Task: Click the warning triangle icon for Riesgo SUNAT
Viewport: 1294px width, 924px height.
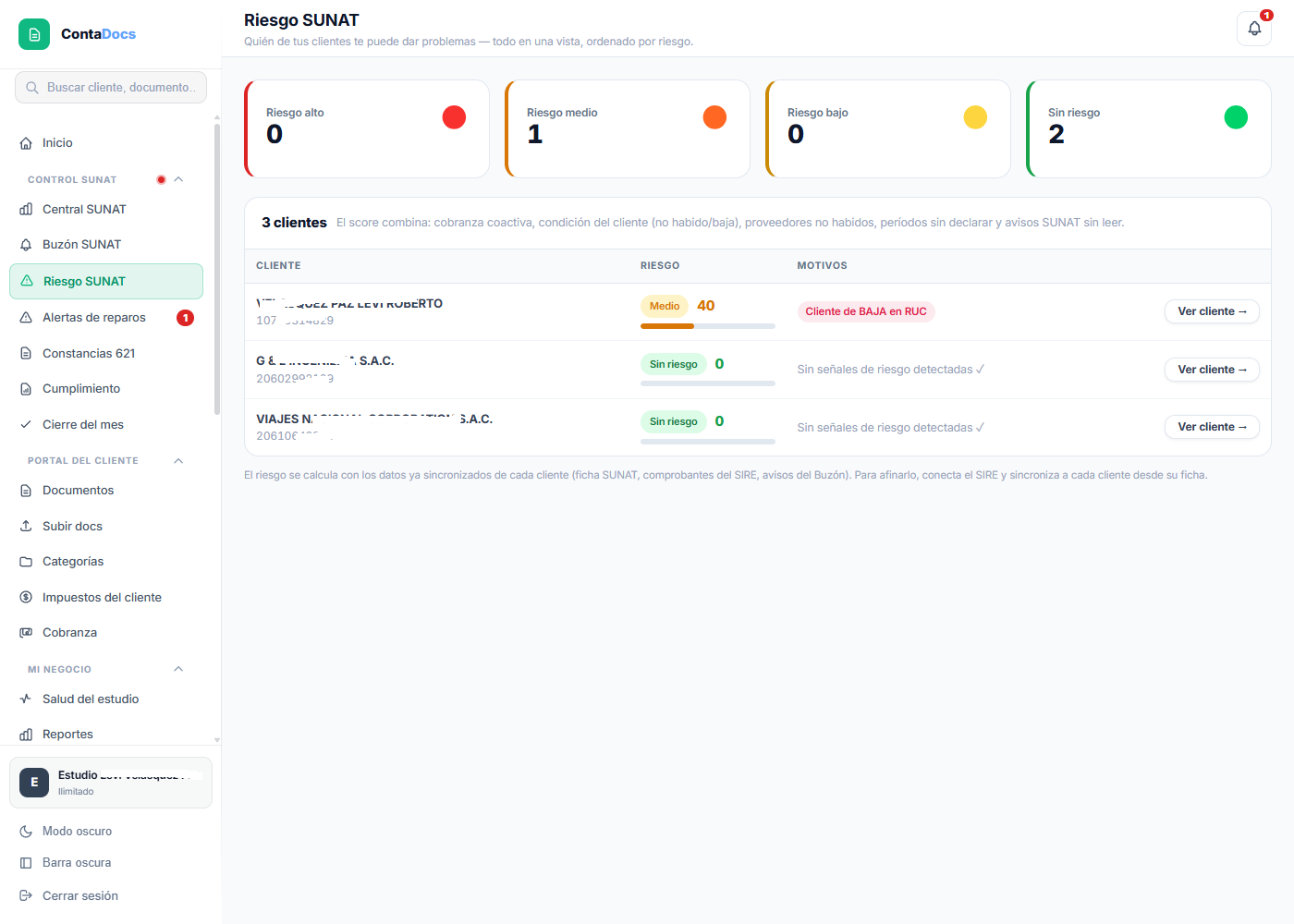Action: coord(27,281)
